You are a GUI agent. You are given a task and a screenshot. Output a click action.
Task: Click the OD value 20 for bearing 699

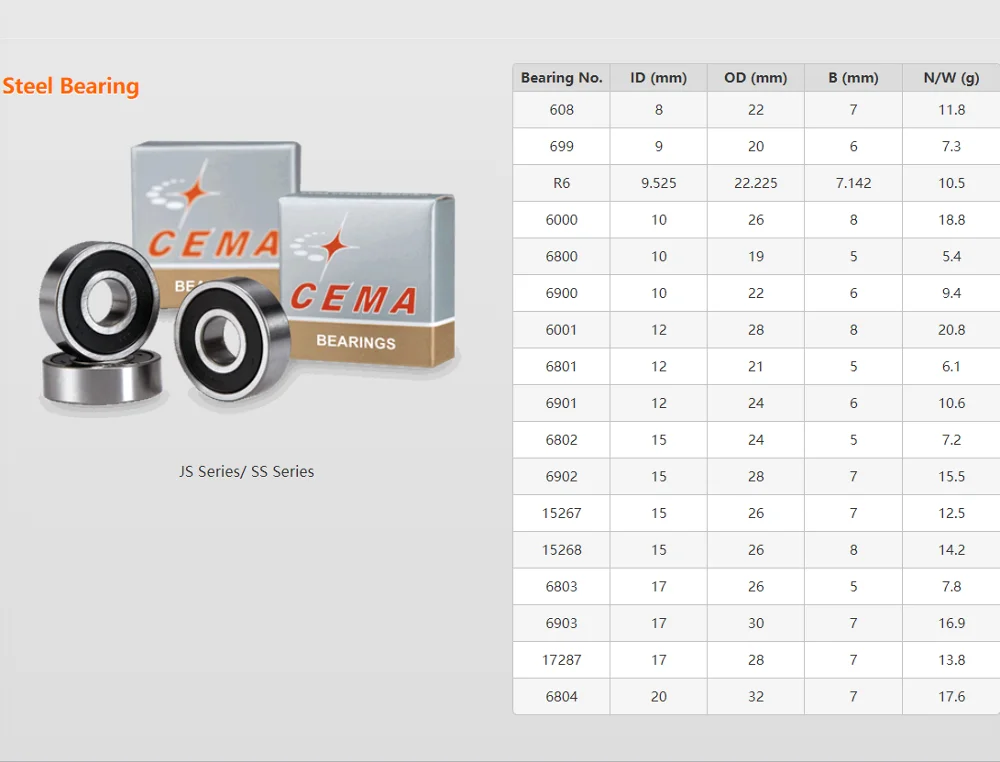[756, 147]
